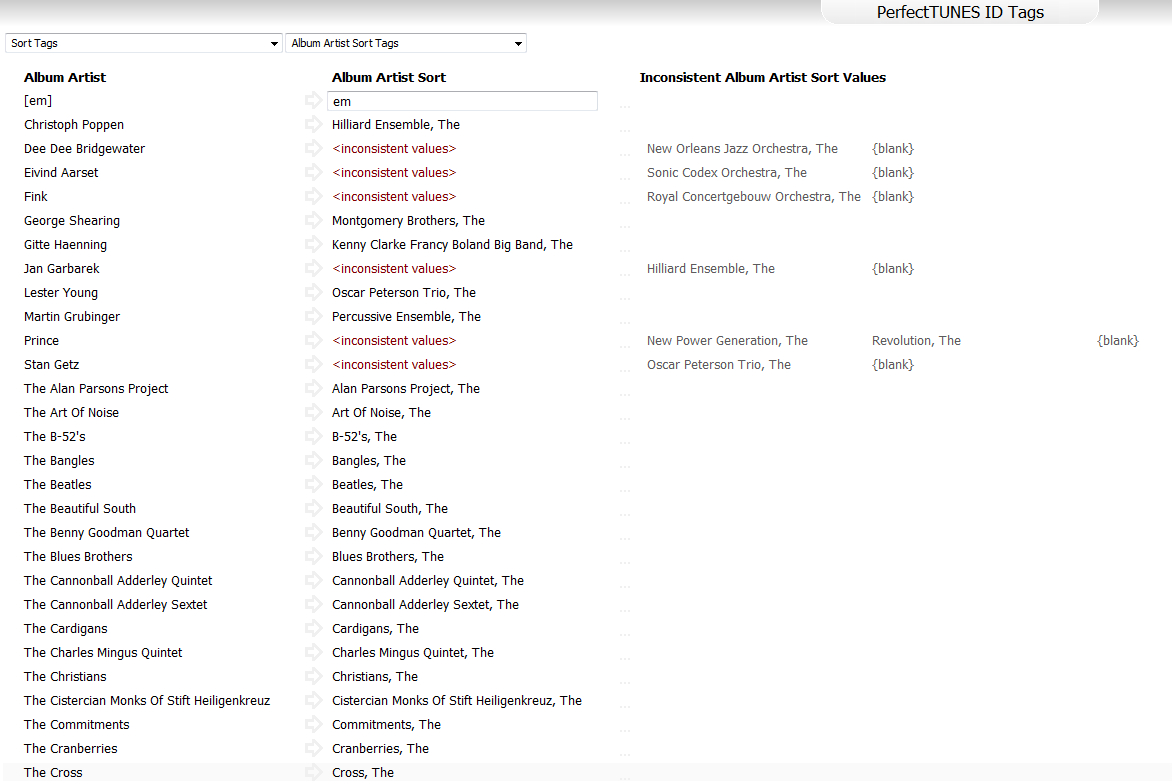This screenshot has height=781, width=1172.
Task: Click the arrow icon beside Martin Grubinger
Action: pos(313,317)
